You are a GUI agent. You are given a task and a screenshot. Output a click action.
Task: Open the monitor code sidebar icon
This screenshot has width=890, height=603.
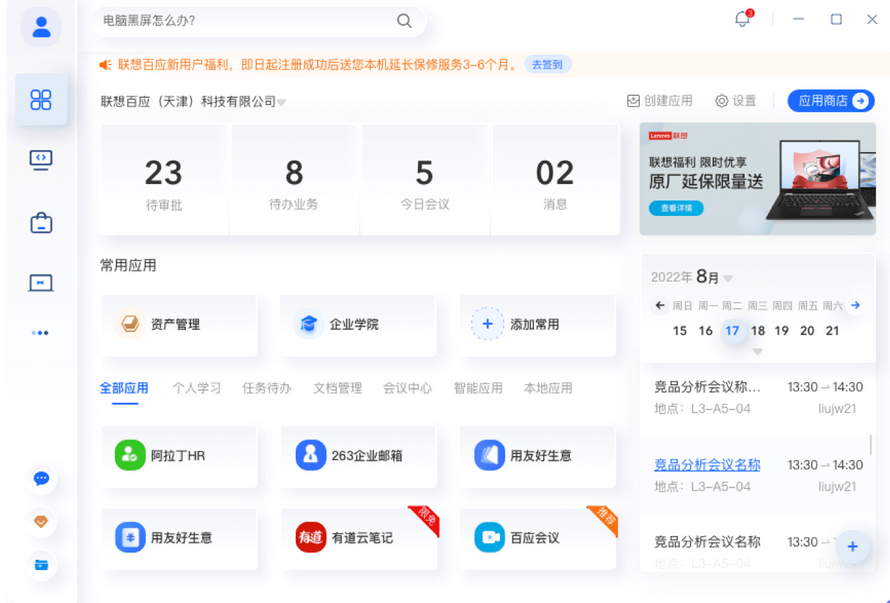tap(41, 160)
